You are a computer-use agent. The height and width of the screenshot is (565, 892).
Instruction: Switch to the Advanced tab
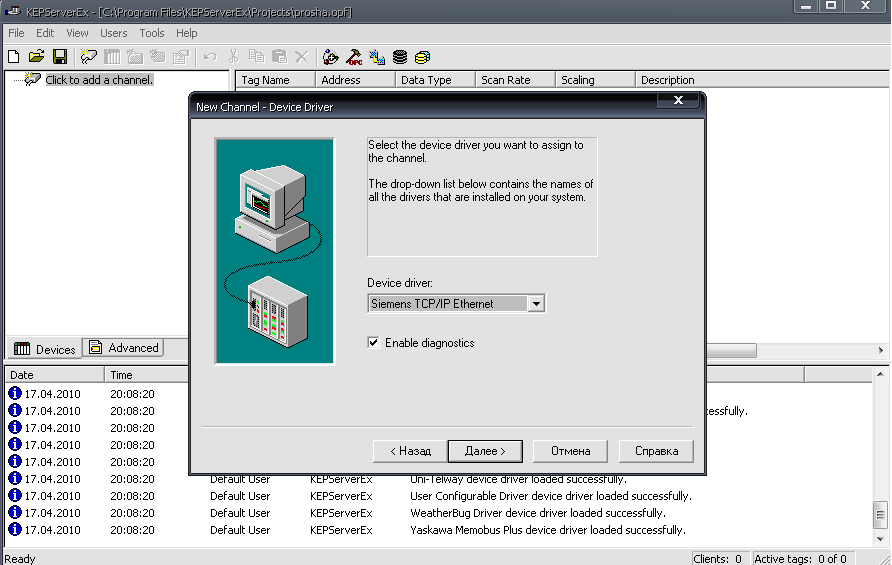click(124, 348)
